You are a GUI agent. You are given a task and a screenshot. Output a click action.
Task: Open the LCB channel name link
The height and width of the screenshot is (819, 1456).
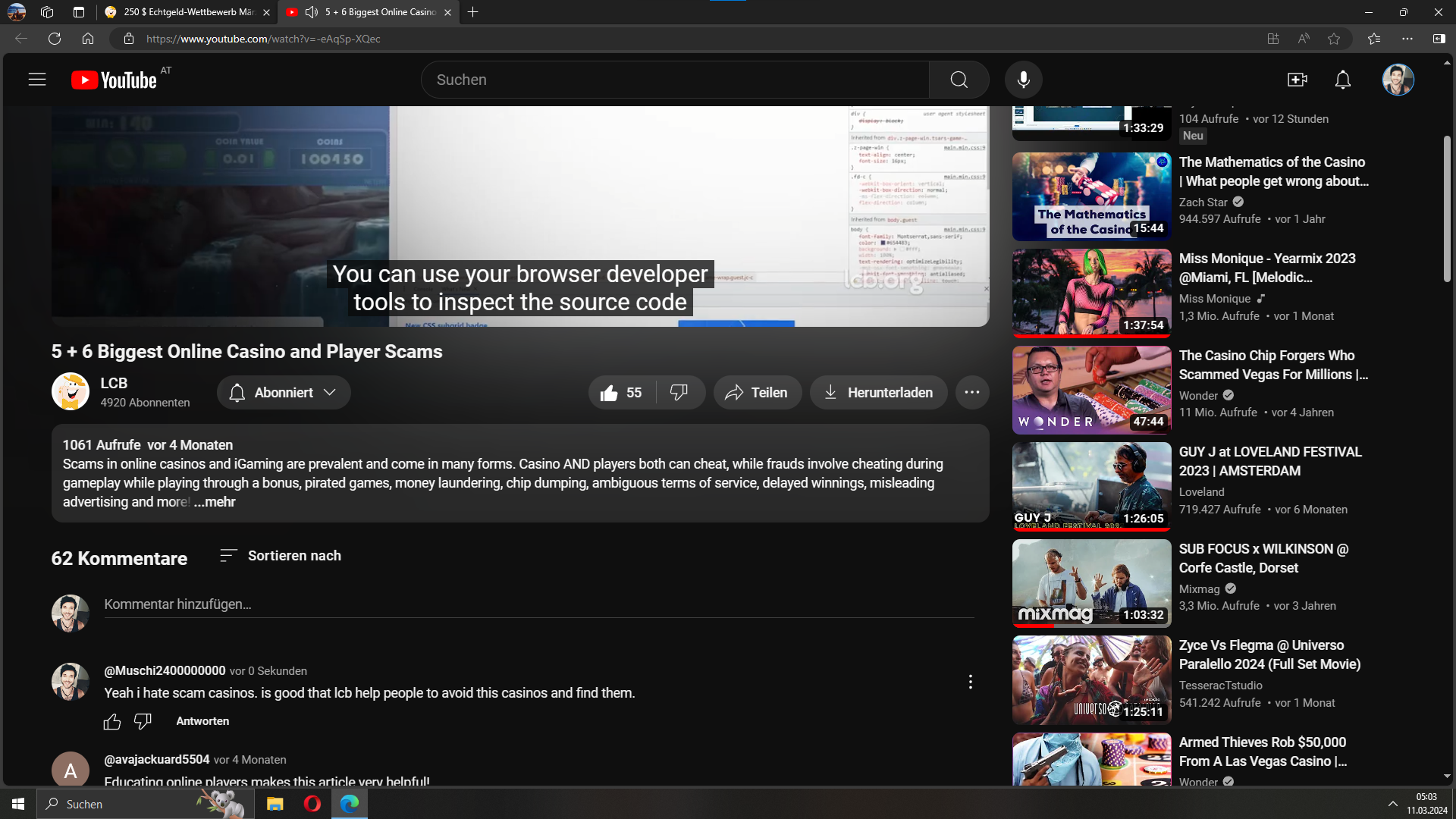[x=114, y=384]
